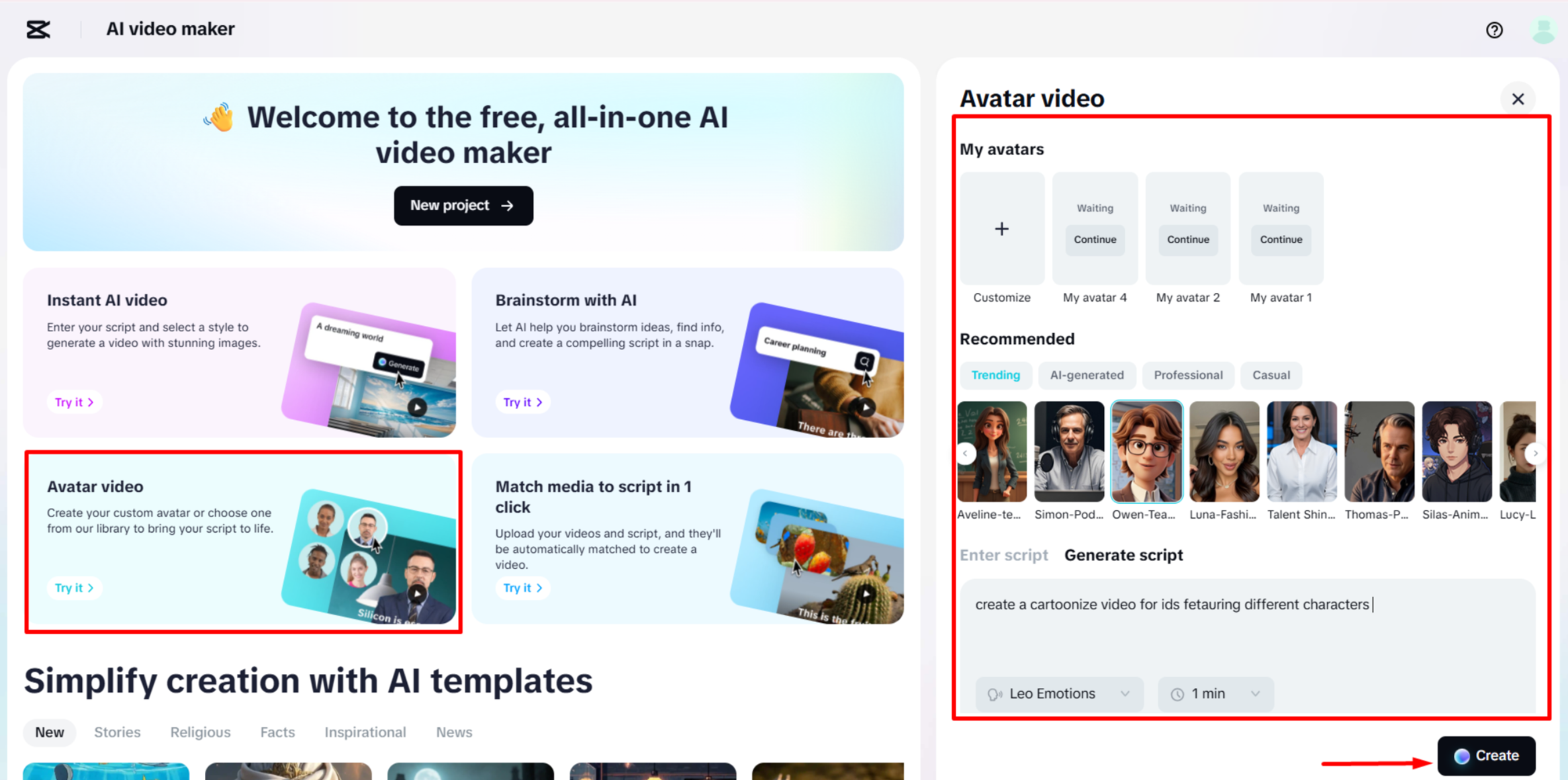
Task: Open the Stories template tab
Action: [117, 732]
